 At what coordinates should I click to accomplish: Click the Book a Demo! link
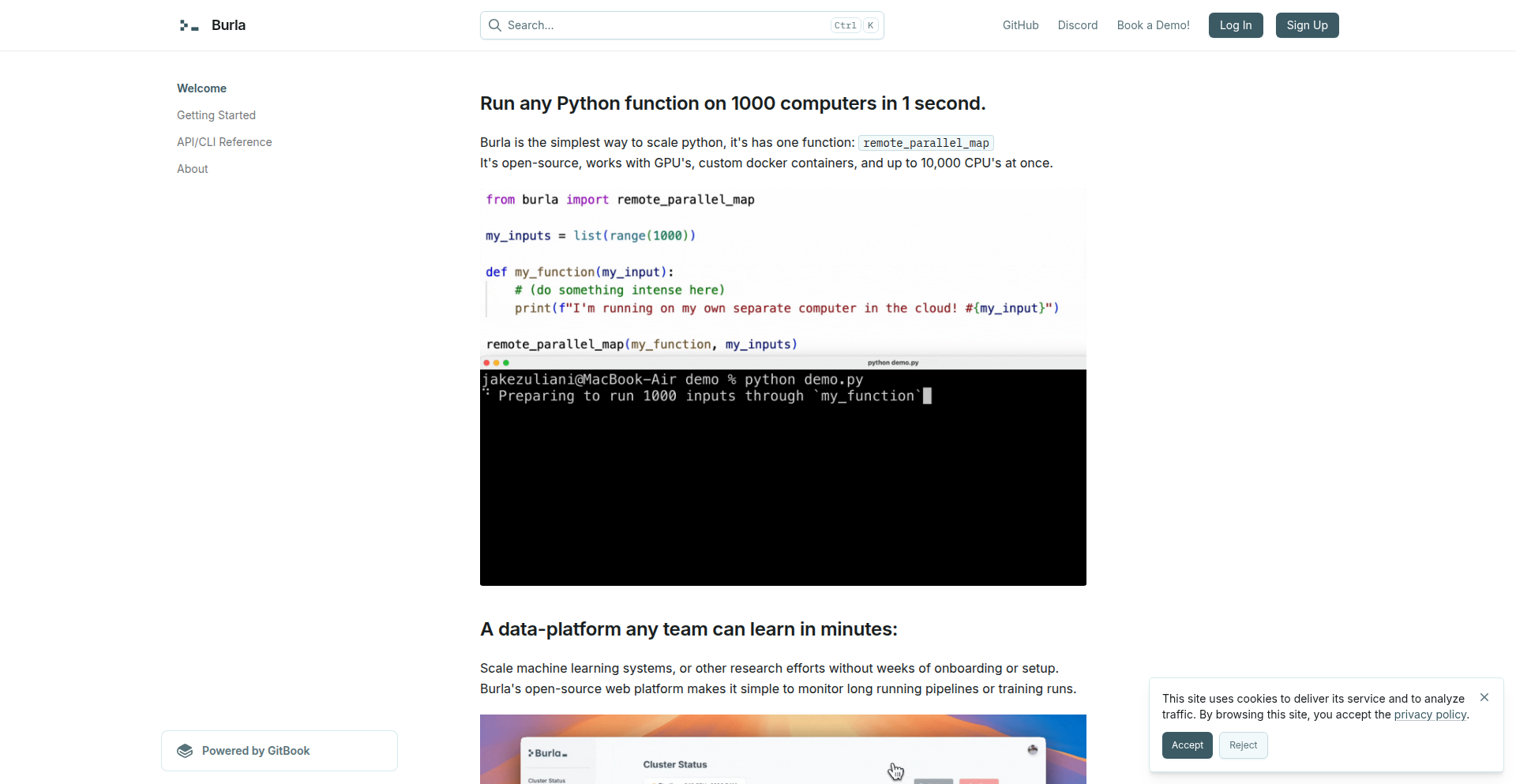[x=1152, y=25]
